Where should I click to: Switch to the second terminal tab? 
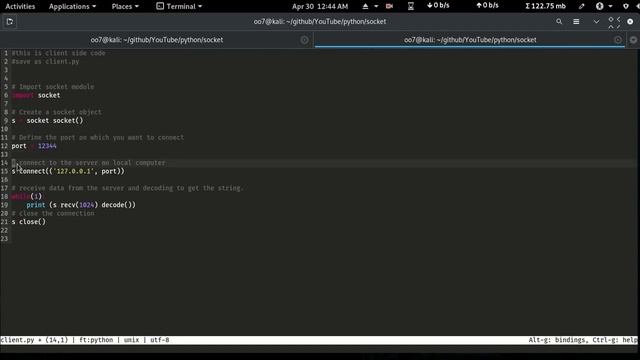click(x=470, y=40)
